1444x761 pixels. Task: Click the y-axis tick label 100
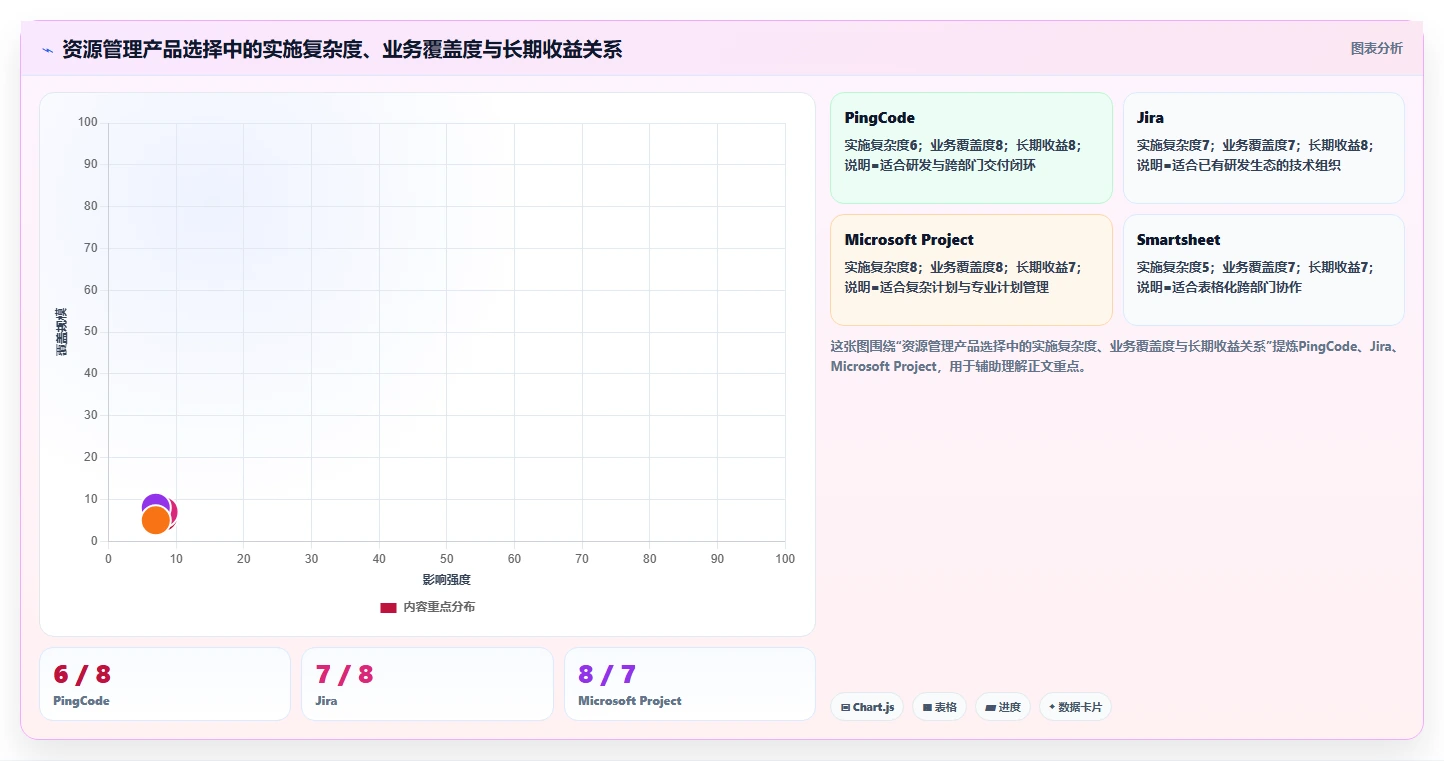coord(88,122)
